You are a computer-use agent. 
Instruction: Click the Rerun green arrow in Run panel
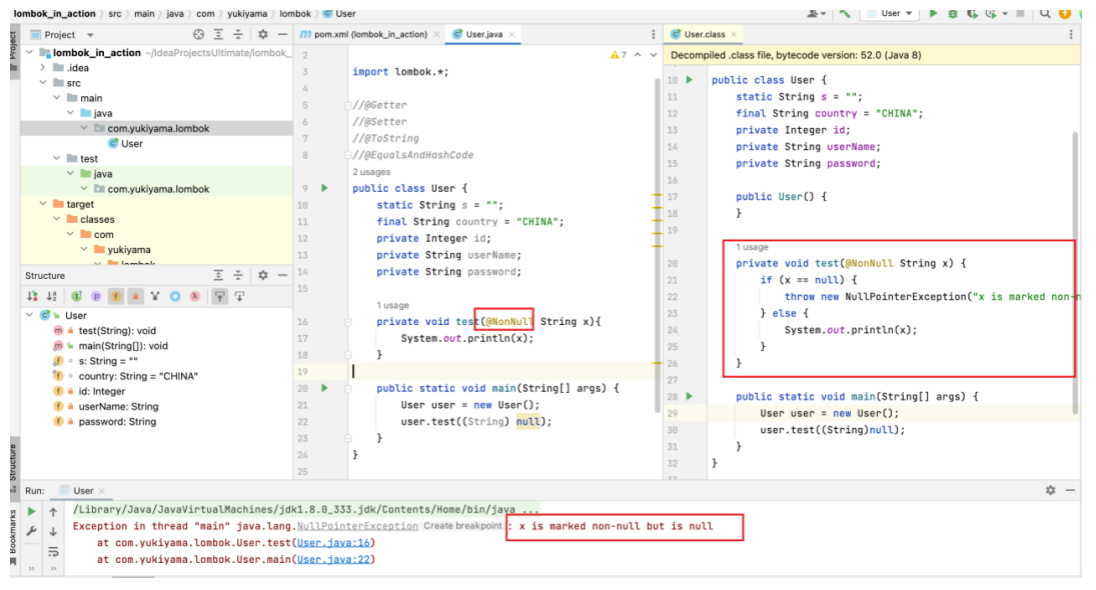coord(31,512)
